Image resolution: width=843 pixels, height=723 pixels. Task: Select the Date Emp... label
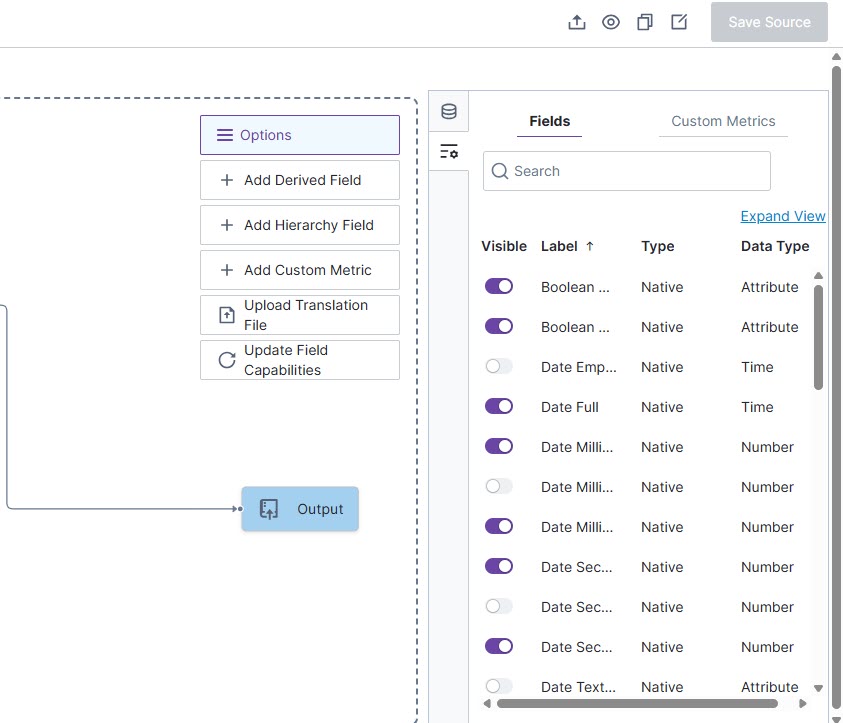[578, 367]
